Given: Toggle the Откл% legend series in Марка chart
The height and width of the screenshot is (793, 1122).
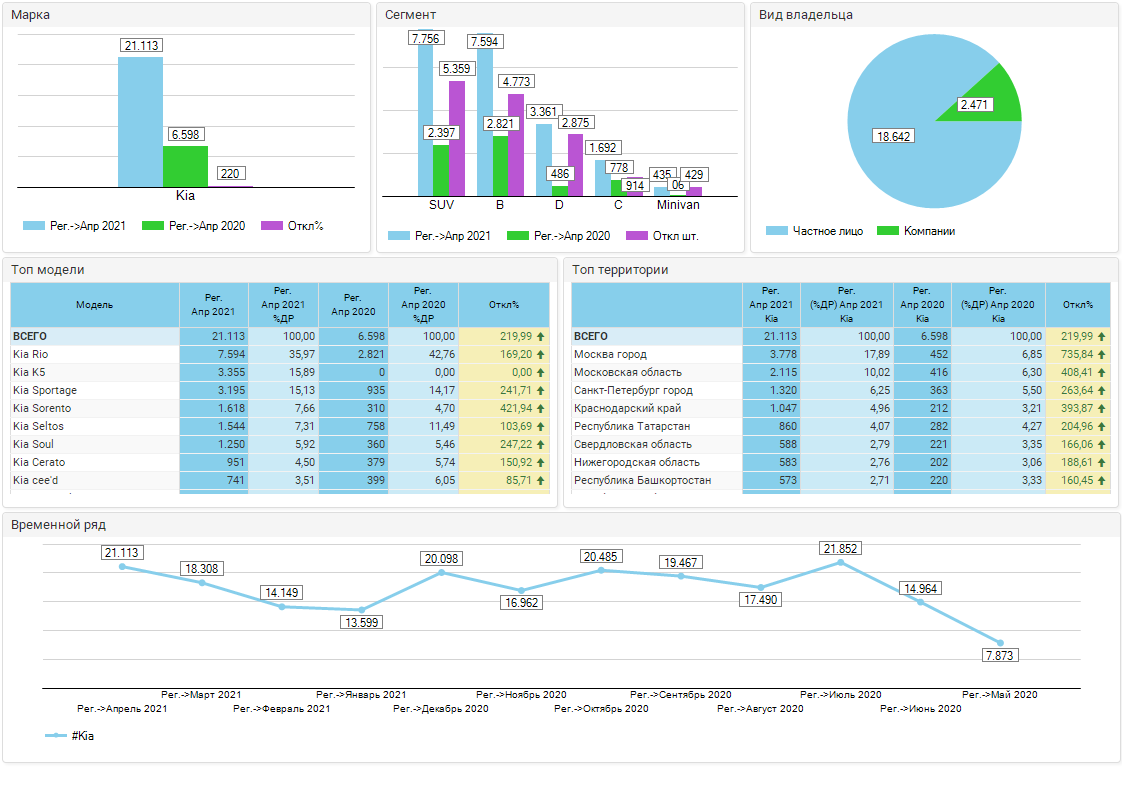Looking at the screenshot, I should [x=292, y=226].
